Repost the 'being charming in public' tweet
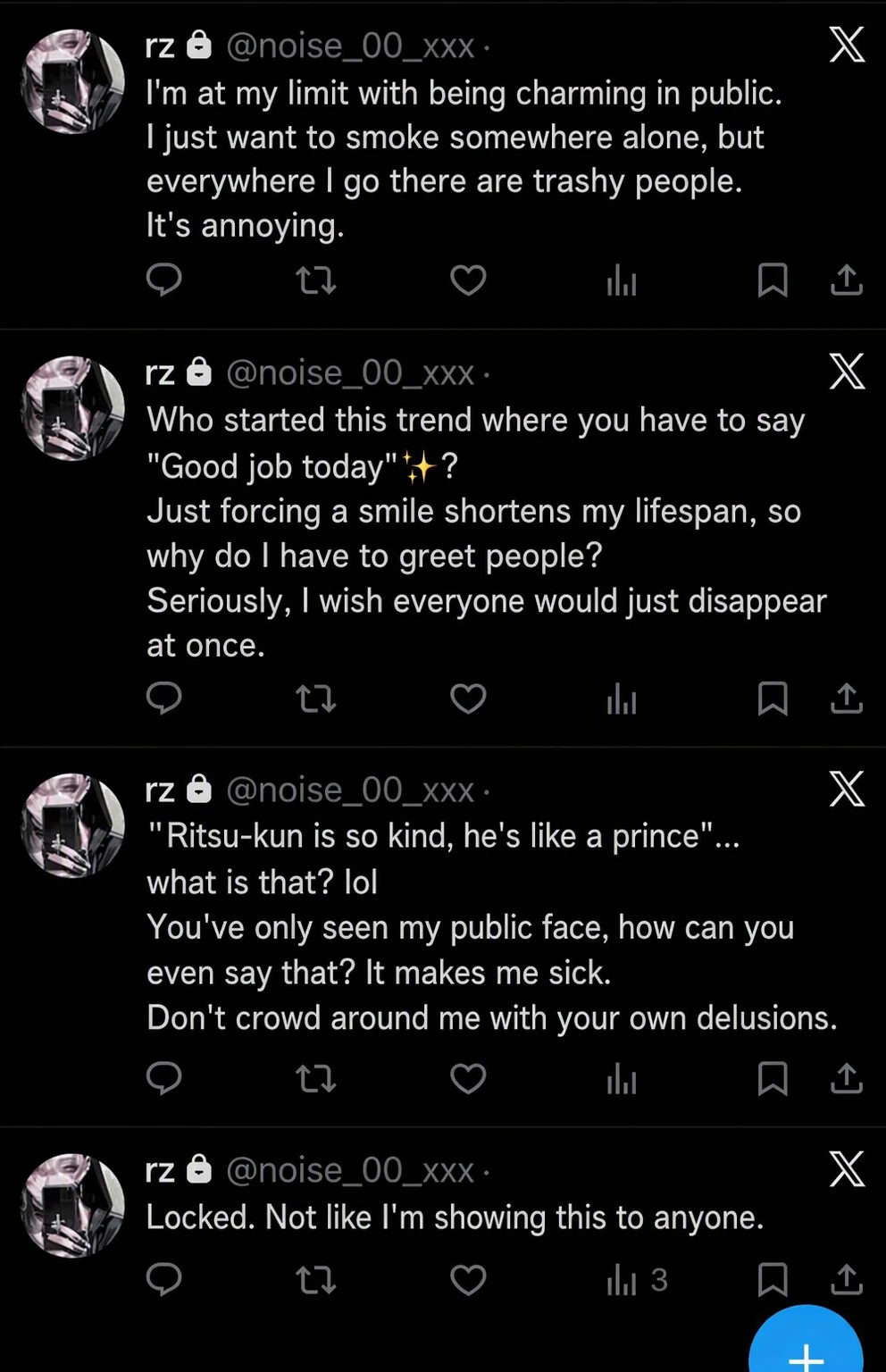This screenshot has height=1372, width=886. (x=315, y=281)
